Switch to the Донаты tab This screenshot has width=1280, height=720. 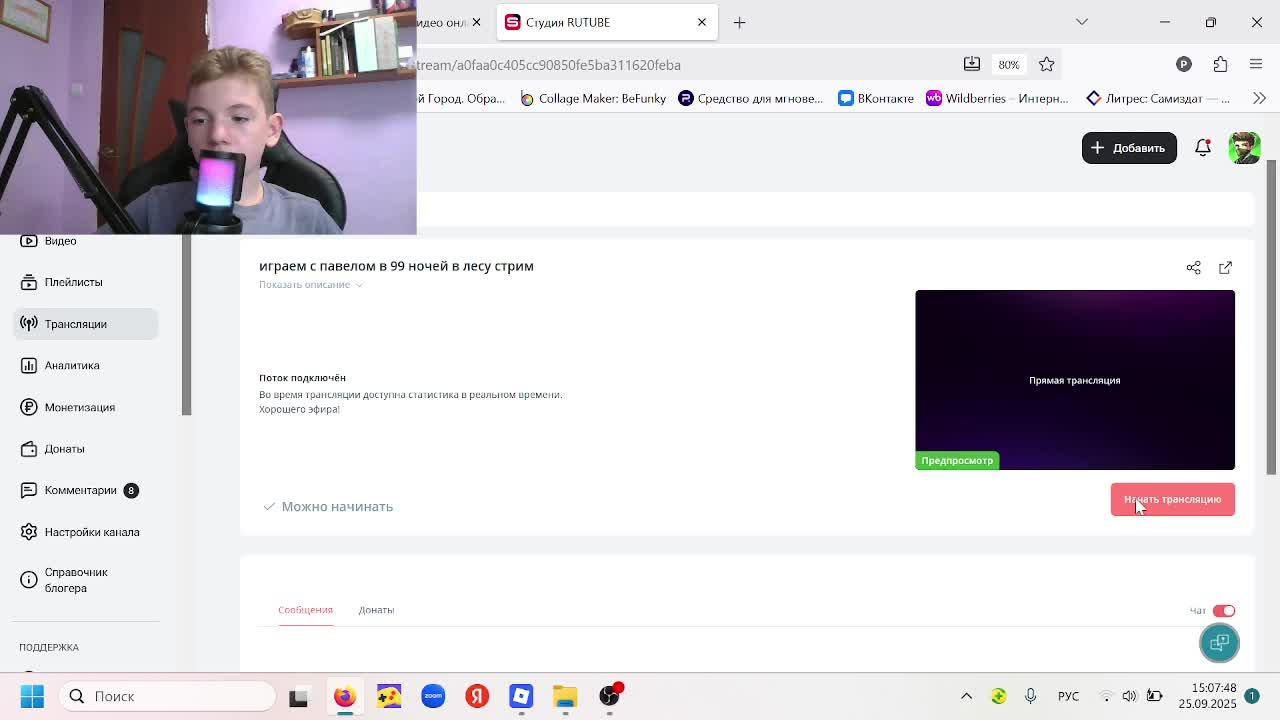click(x=376, y=610)
